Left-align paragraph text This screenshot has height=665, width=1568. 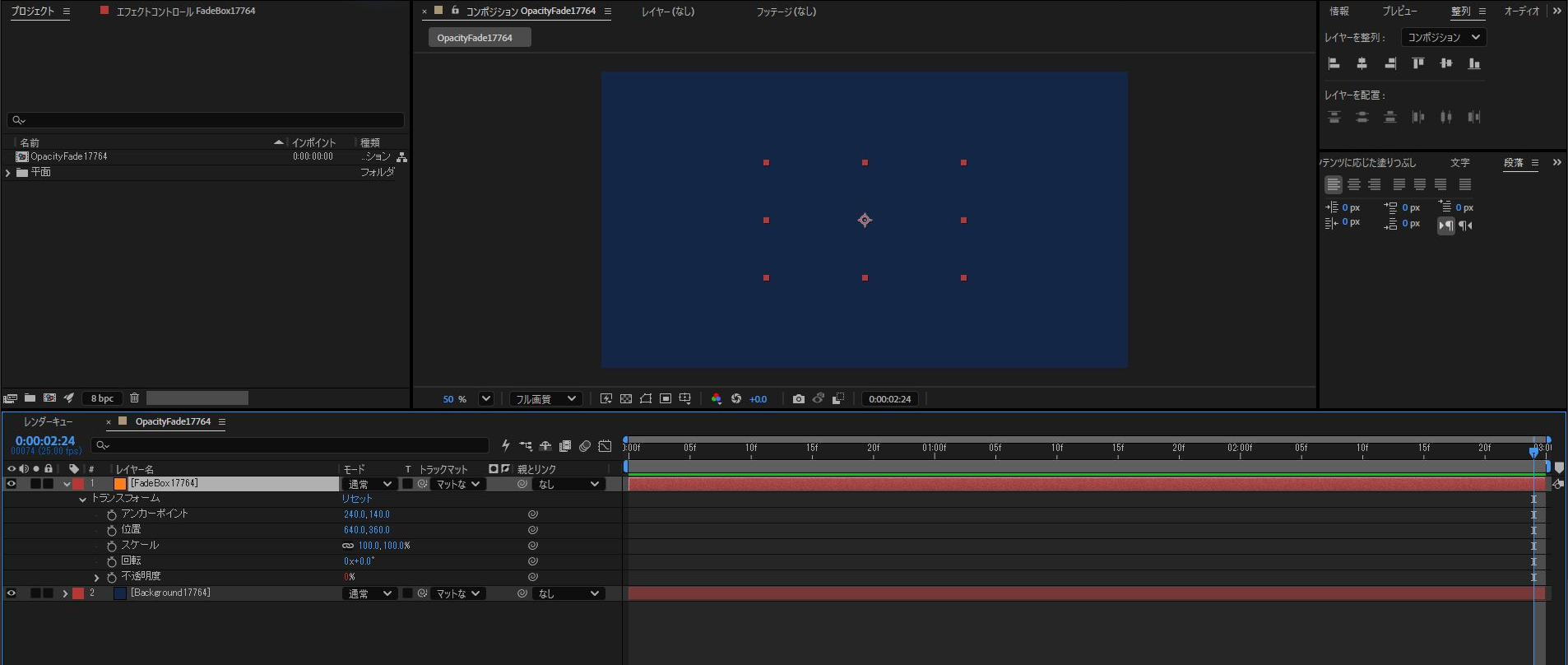coord(1334,184)
